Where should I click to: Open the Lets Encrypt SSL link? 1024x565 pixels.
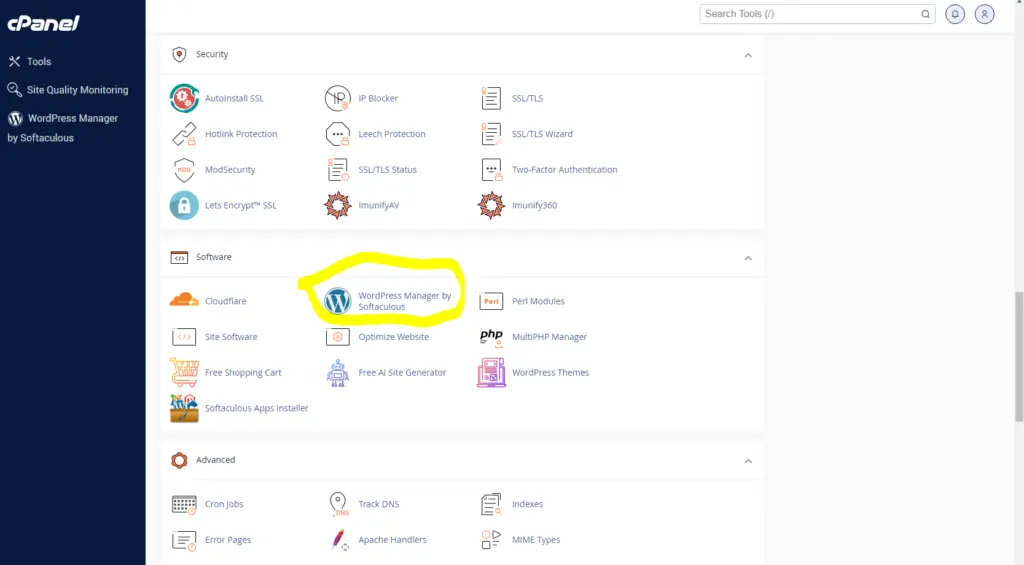point(240,205)
